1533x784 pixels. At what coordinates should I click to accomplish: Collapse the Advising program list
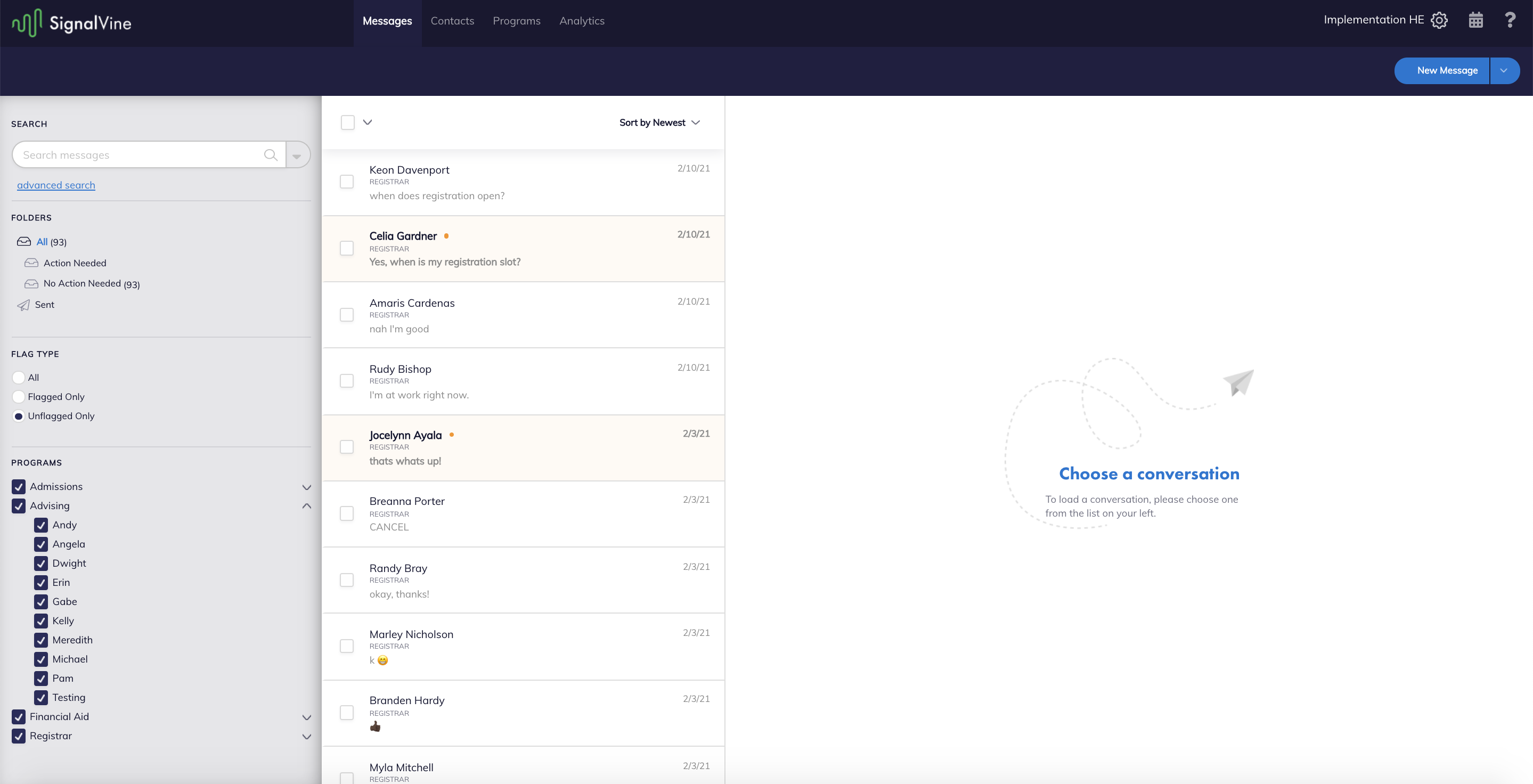pyautogui.click(x=306, y=505)
